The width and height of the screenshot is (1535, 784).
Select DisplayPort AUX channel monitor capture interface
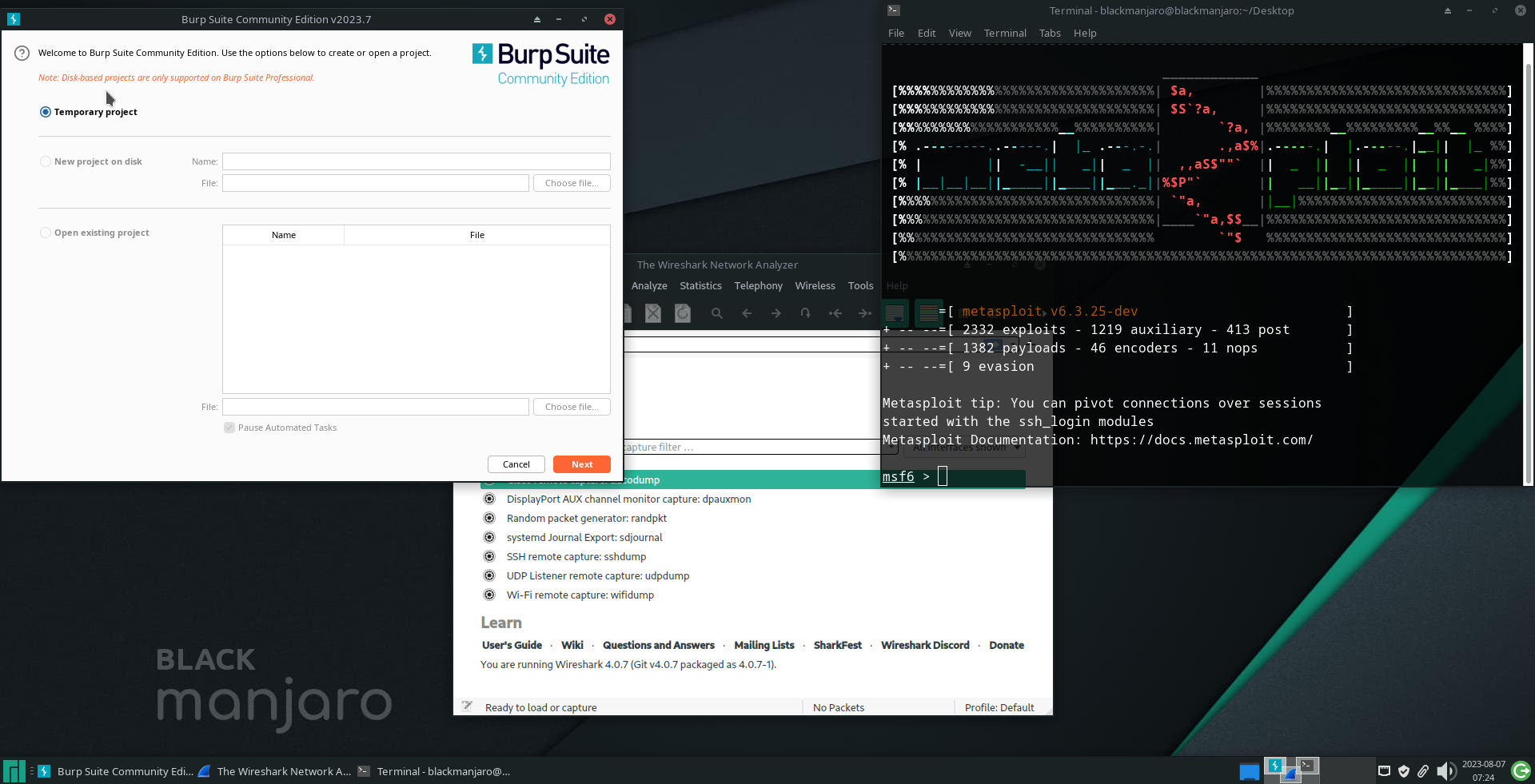pos(628,499)
